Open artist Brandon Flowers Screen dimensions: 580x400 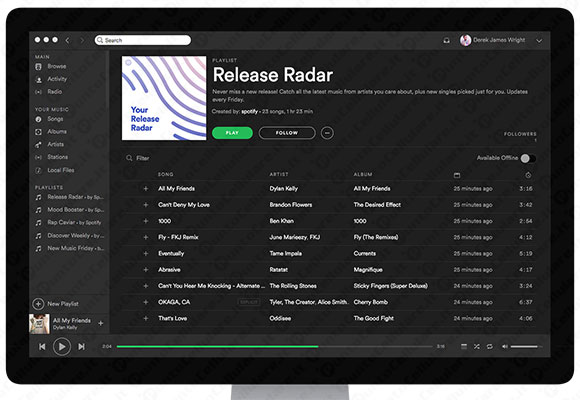coord(291,205)
